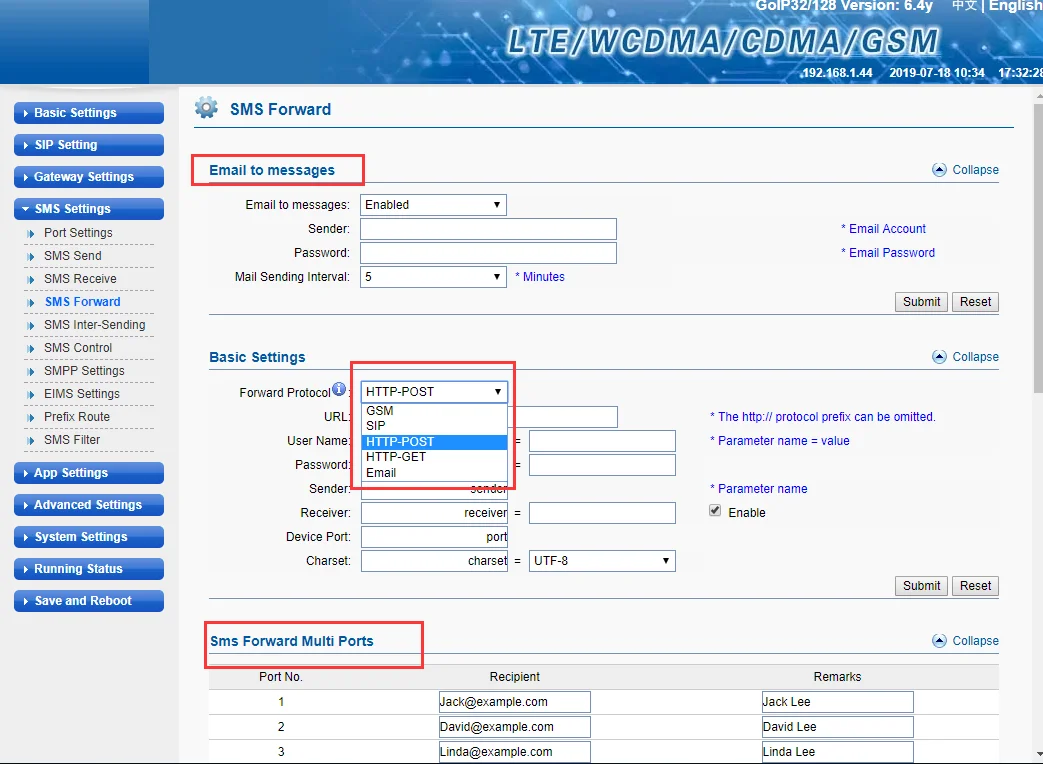Open the Mail Sending Interval dropdown
The image size is (1043, 764).
(x=433, y=277)
